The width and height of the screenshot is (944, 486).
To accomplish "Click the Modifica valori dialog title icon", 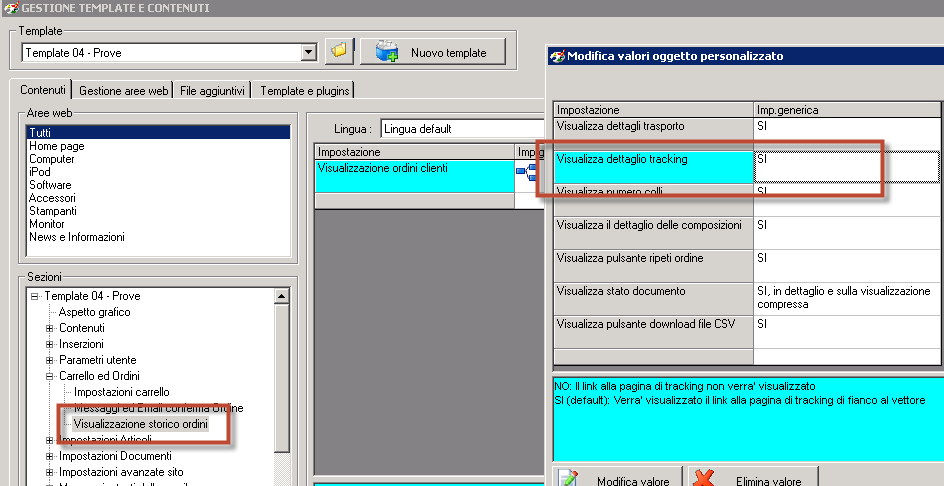I will pyautogui.click(x=557, y=56).
